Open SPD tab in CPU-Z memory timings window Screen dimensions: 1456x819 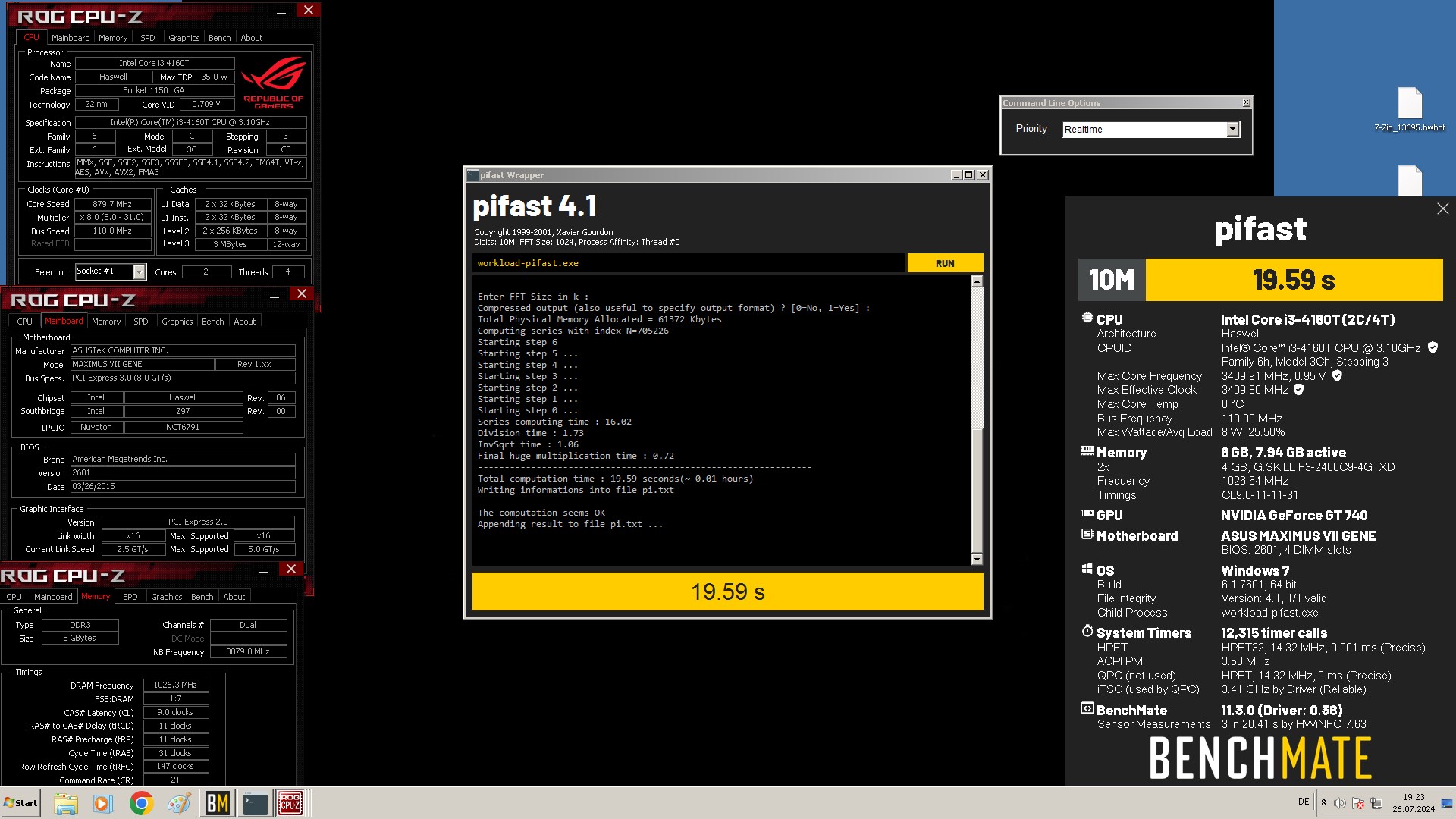click(x=130, y=597)
